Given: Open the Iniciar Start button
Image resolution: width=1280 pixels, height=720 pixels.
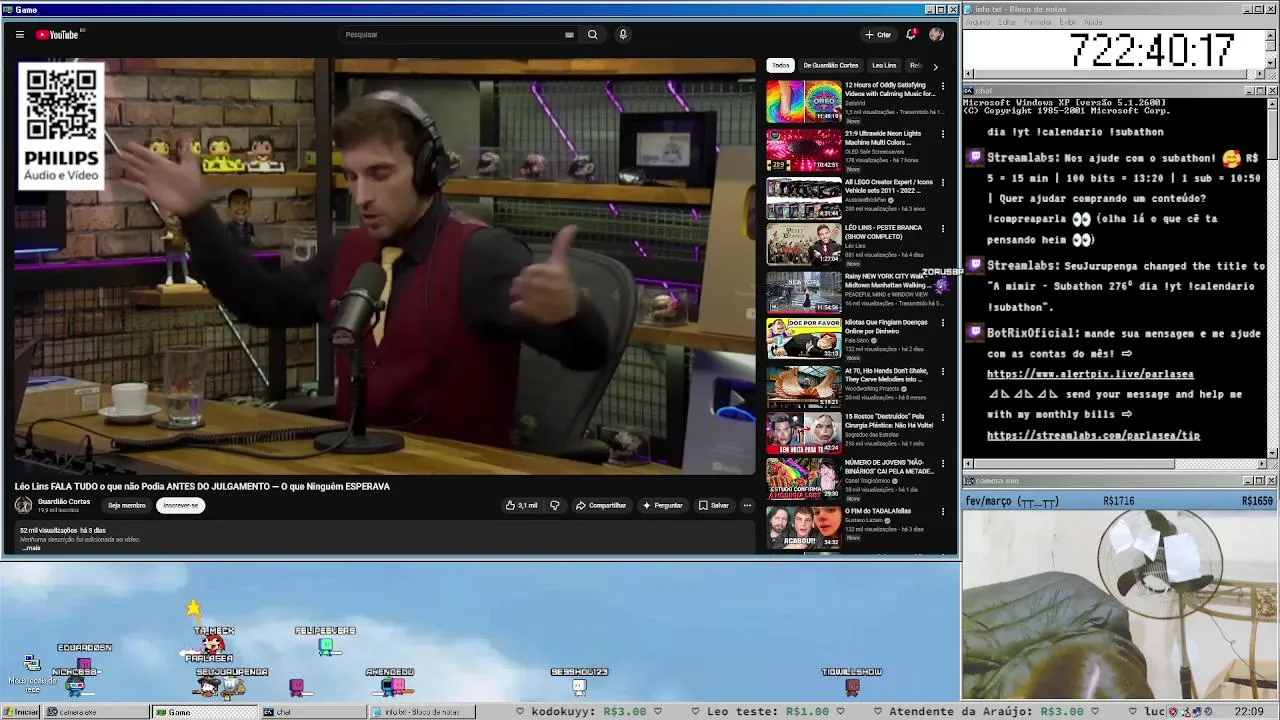Looking at the screenshot, I should (x=20, y=712).
